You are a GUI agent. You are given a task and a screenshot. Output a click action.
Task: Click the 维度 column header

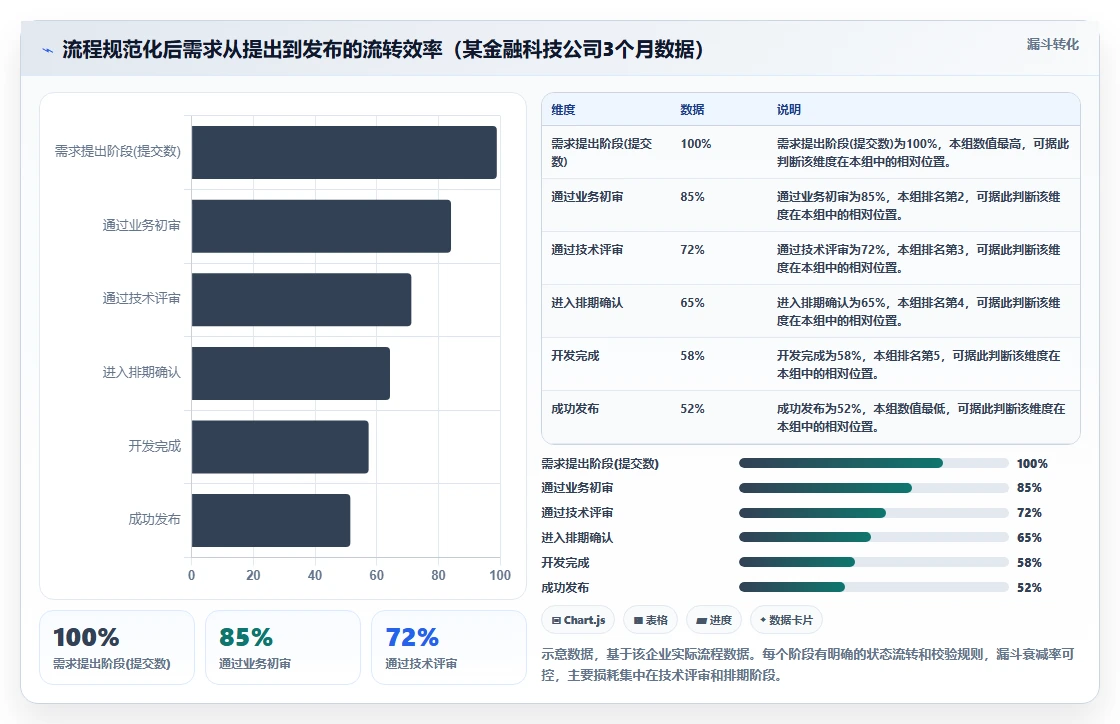(x=563, y=109)
